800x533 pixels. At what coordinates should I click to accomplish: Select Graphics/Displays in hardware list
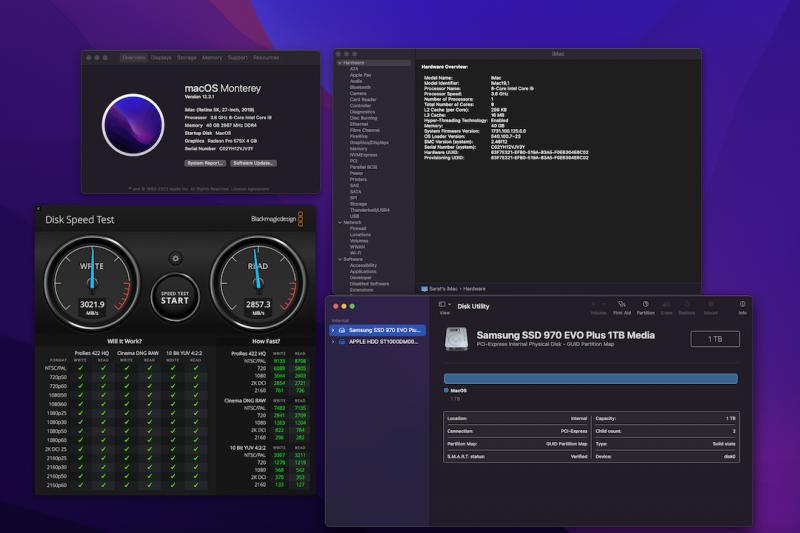pos(369,142)
